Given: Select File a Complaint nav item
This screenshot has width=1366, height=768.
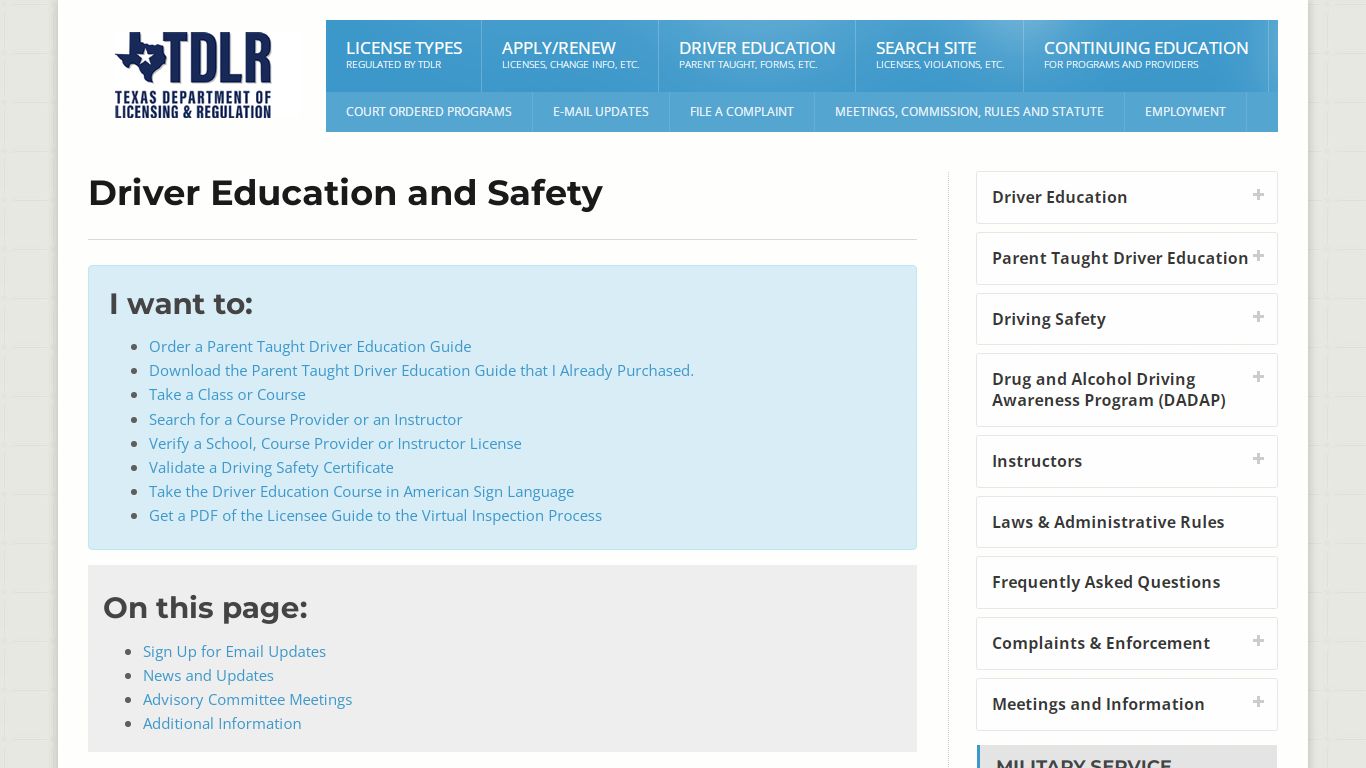Looking at the screenshot, I should [x=742, y=112].
